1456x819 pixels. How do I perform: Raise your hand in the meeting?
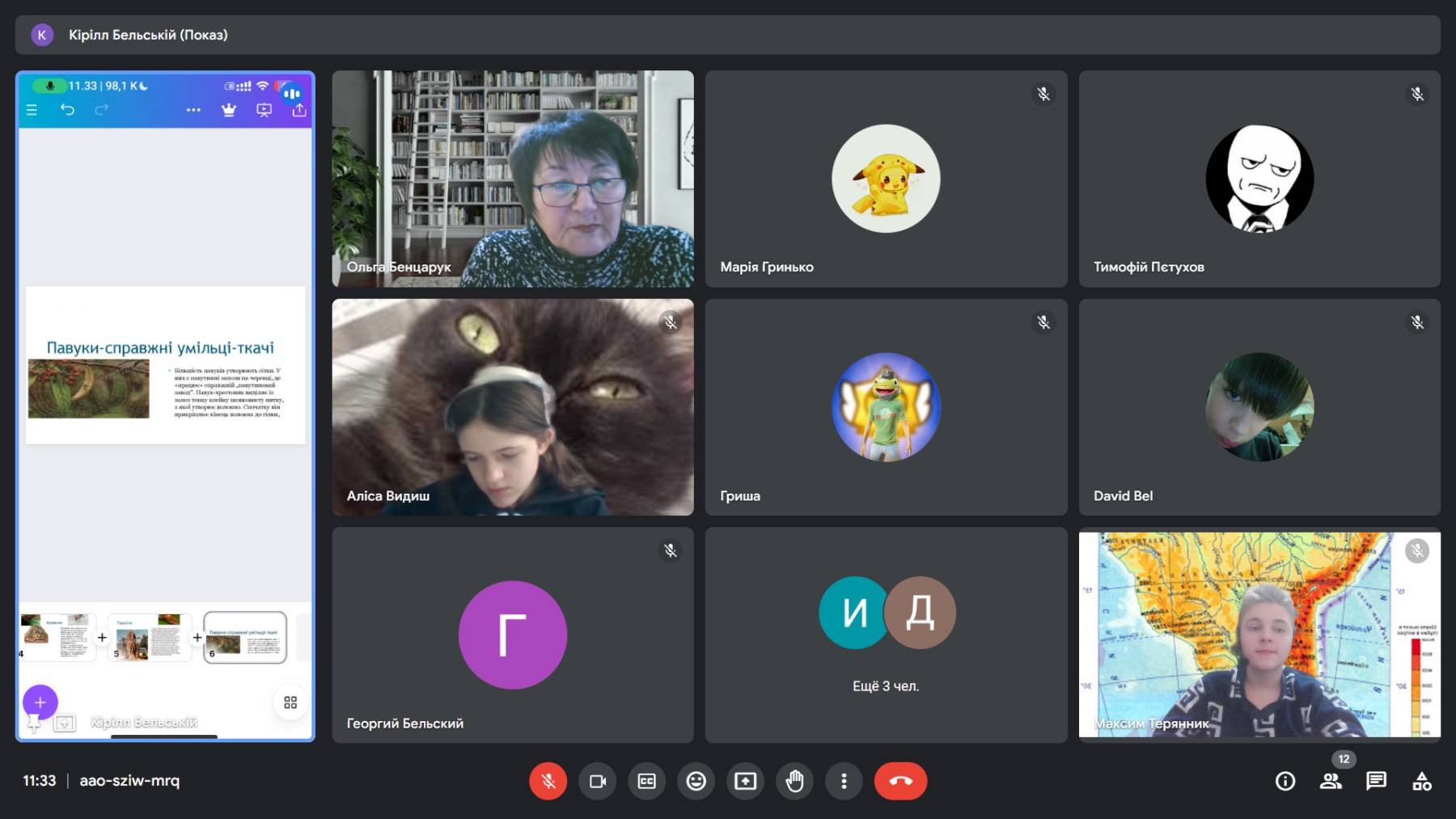795,781
